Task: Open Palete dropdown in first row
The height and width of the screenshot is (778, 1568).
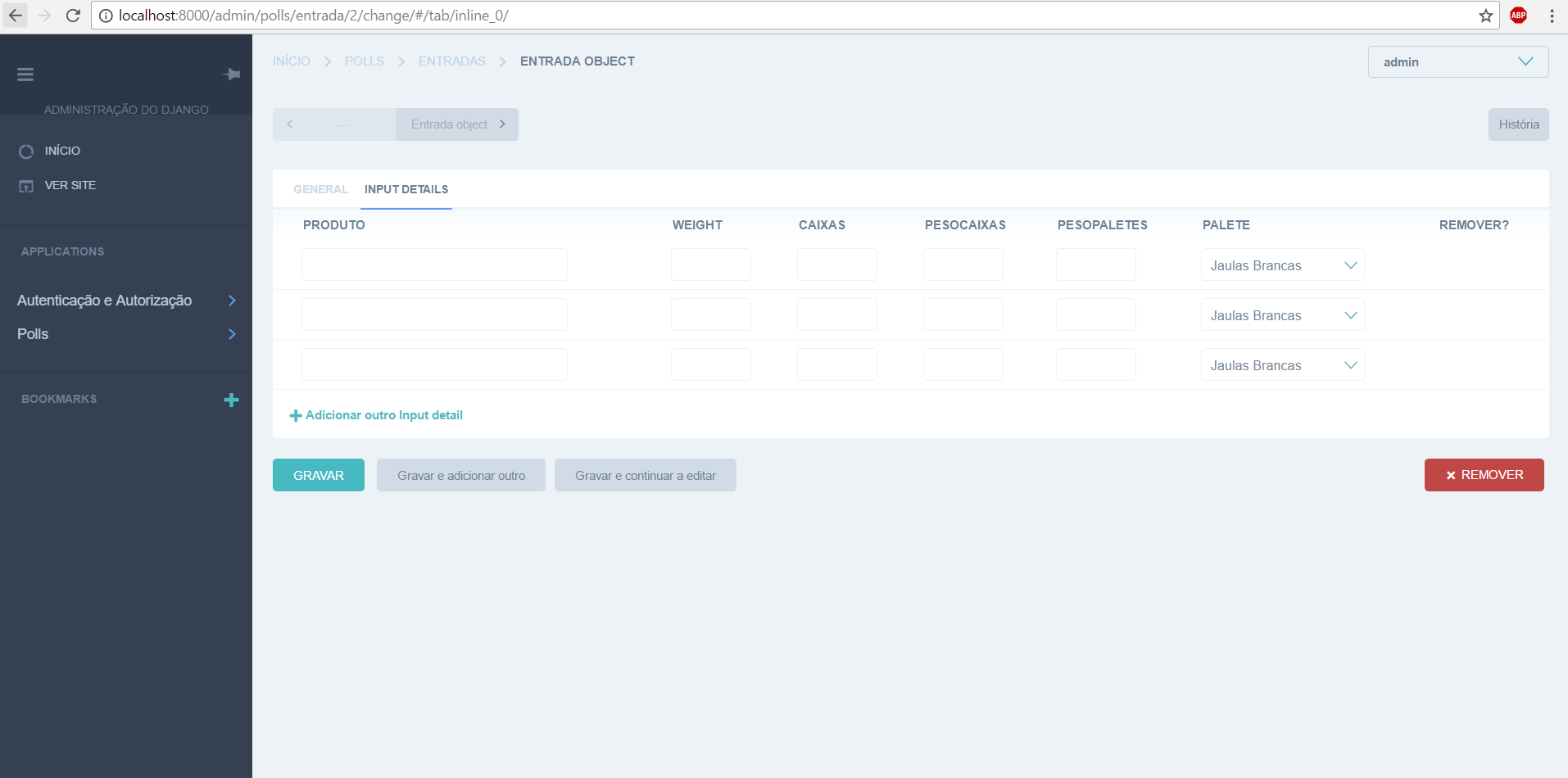Action: pos(1283,265)
